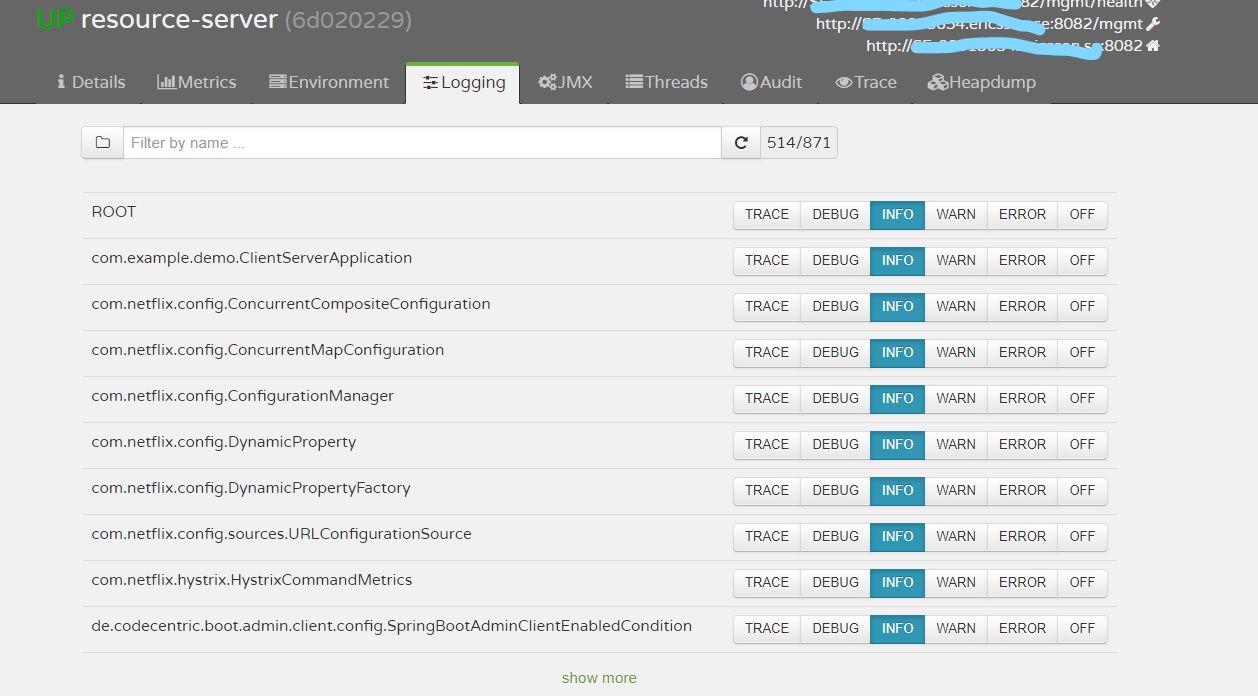Click com.netflix.config.DynamicPropertyFactory logger name

pos(251,488)
